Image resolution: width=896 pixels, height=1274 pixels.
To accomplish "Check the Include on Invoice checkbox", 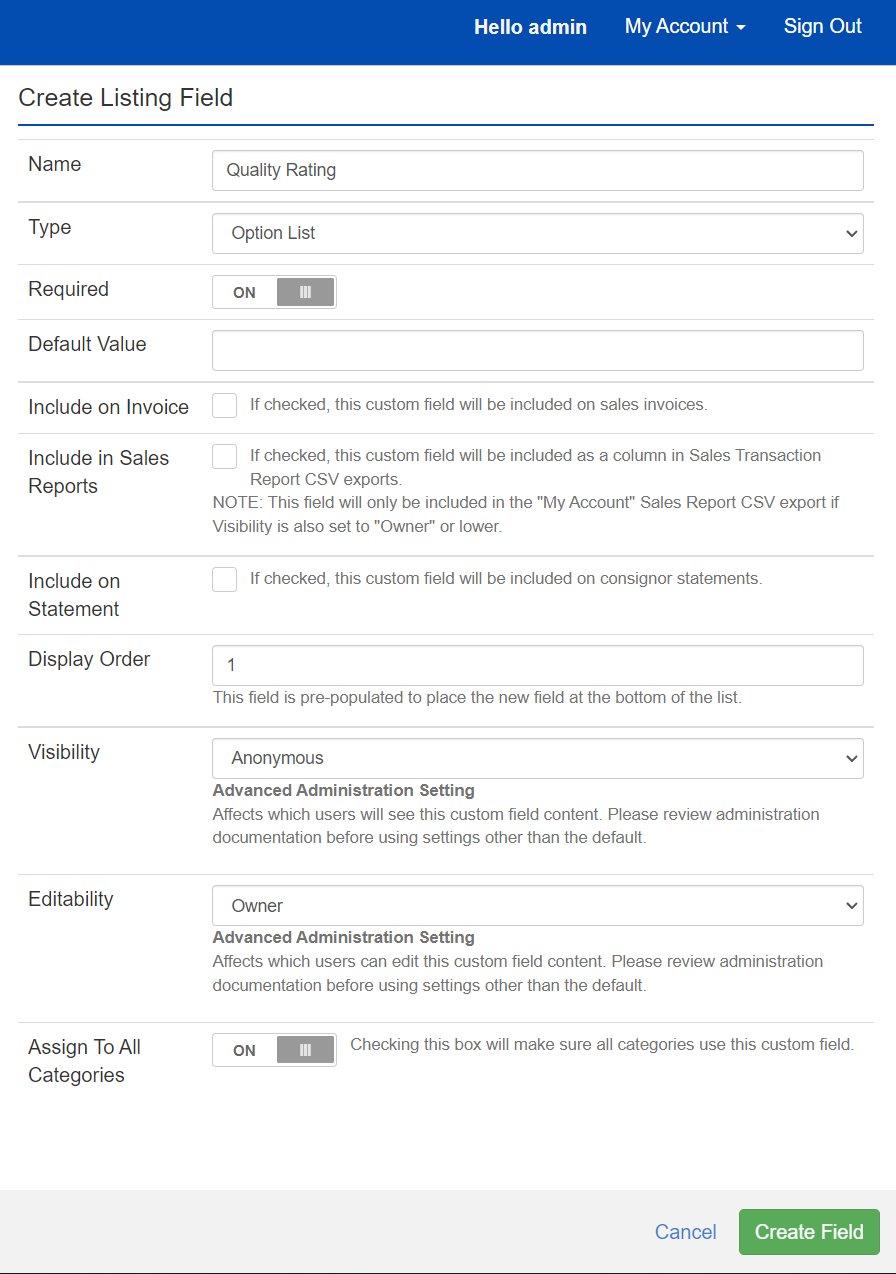I will click(224, 405).
